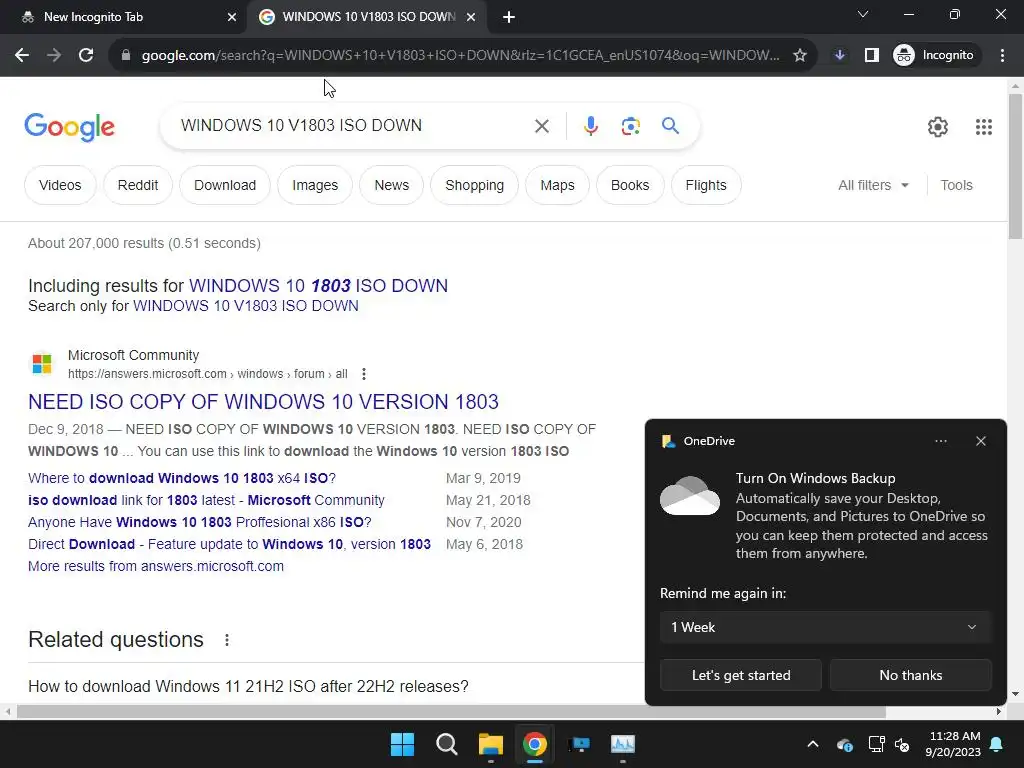Clear the search box with the X

click(x=541, y=126)
